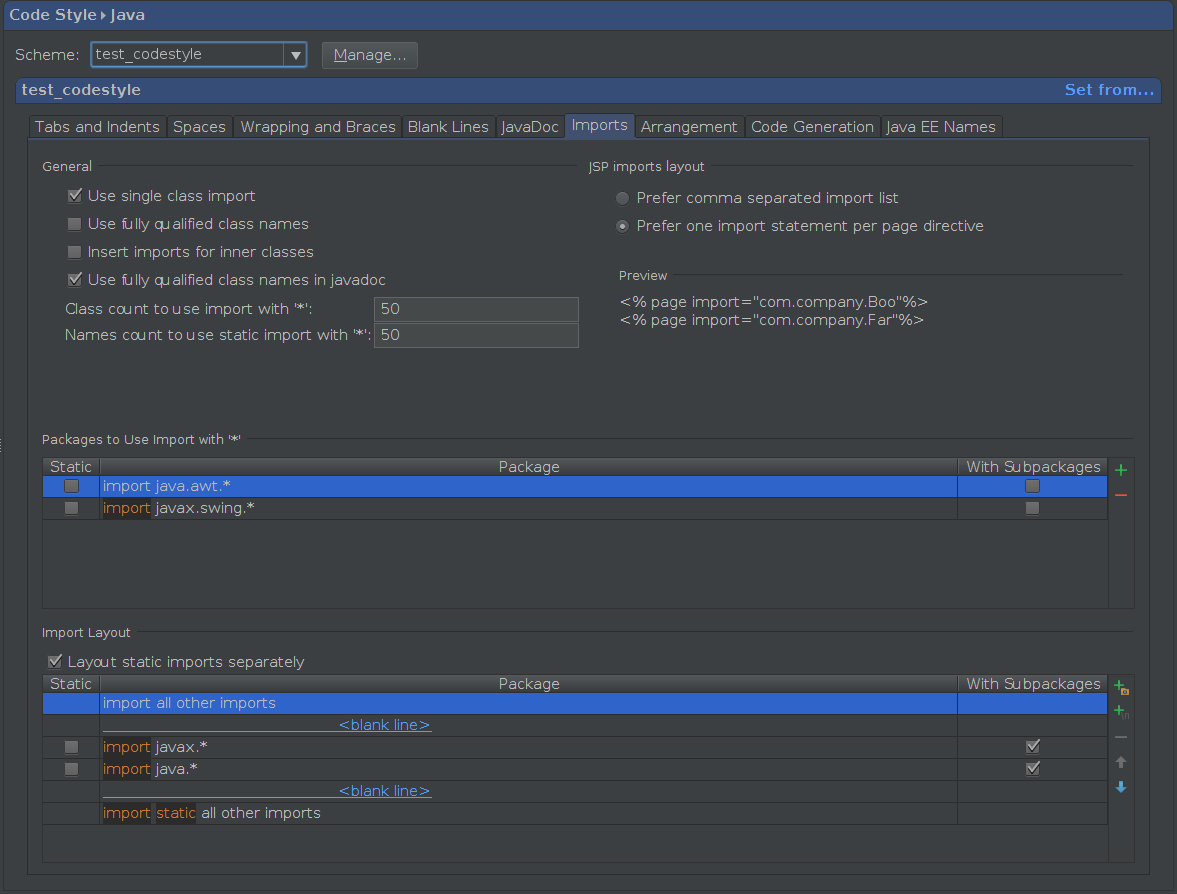1177x894 pixels.
Task: Switch to the Code Generation tab
Action: tap(812, 126)
